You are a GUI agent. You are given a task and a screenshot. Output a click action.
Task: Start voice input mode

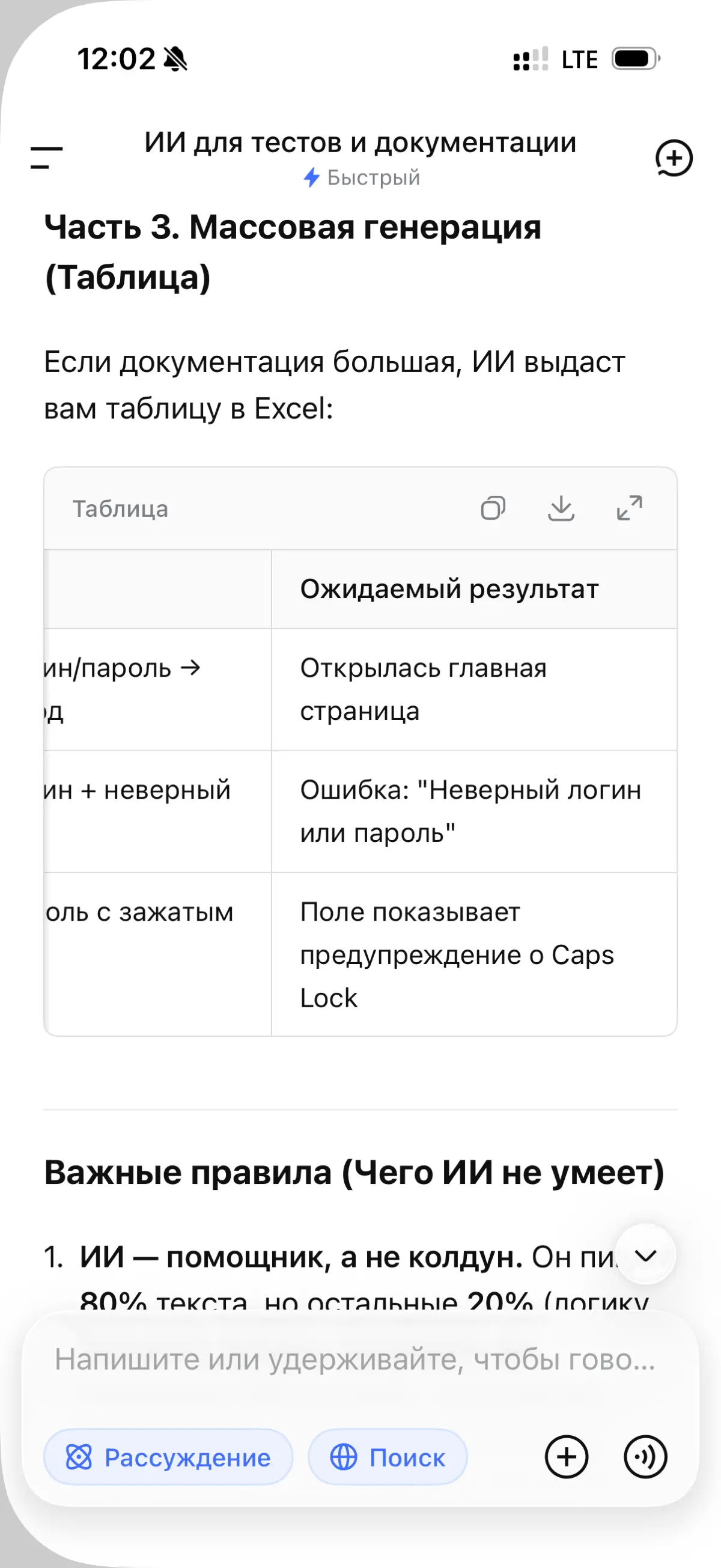645,1457
